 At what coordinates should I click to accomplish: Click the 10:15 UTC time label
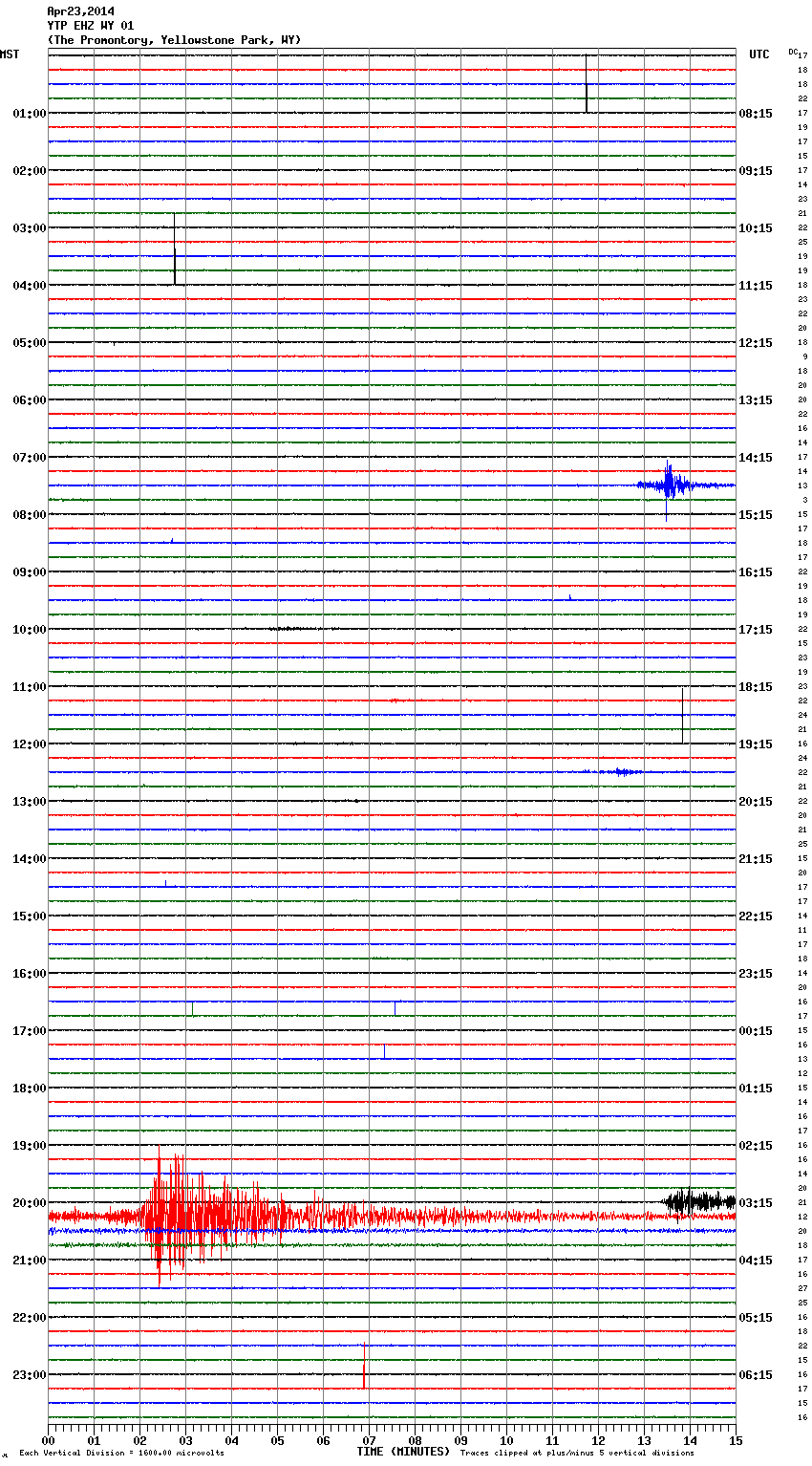coord(756,228)
